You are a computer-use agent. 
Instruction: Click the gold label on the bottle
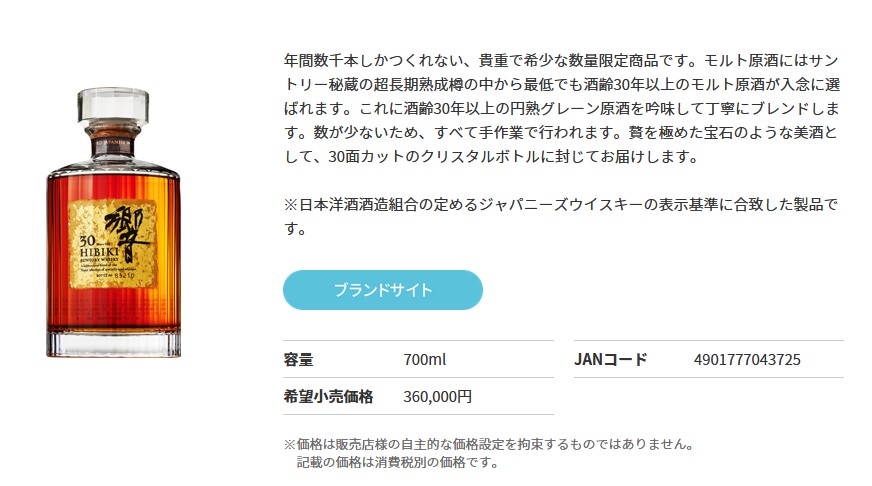112,244
